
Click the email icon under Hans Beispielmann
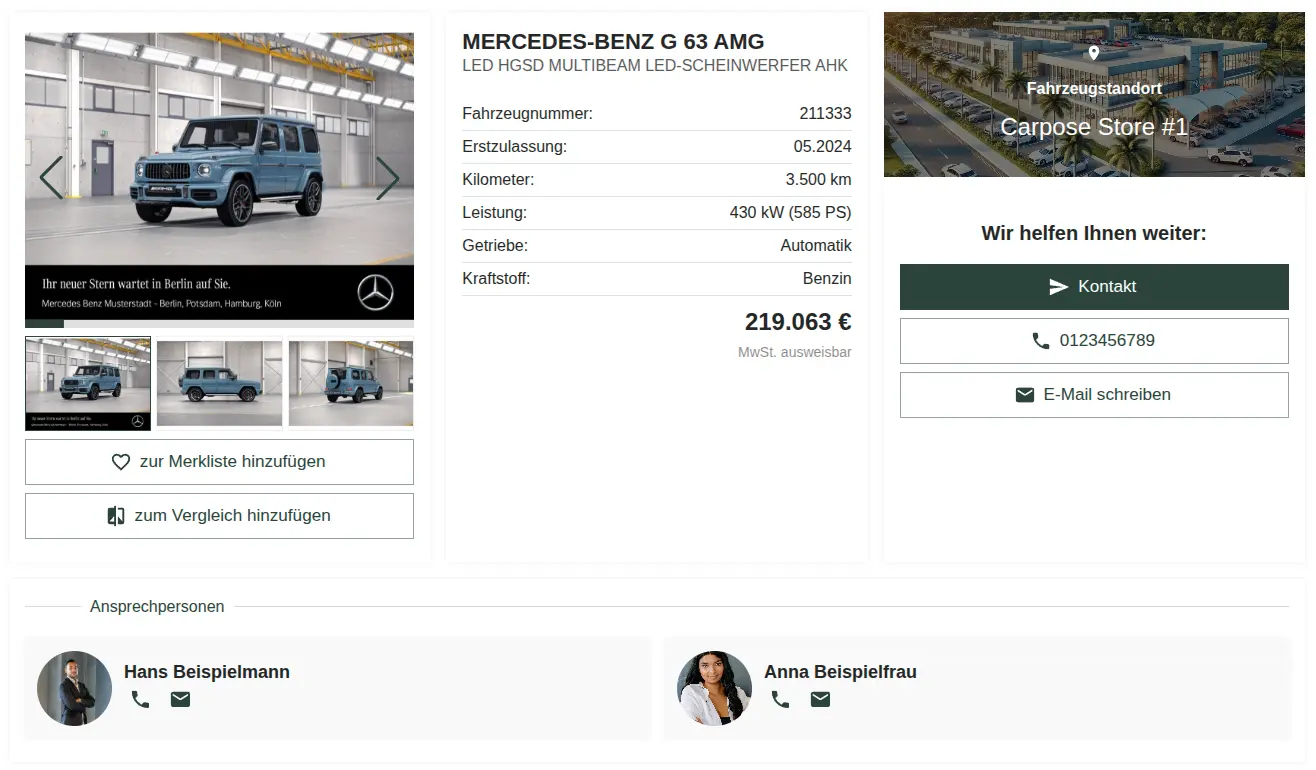(x=180, y=699)
